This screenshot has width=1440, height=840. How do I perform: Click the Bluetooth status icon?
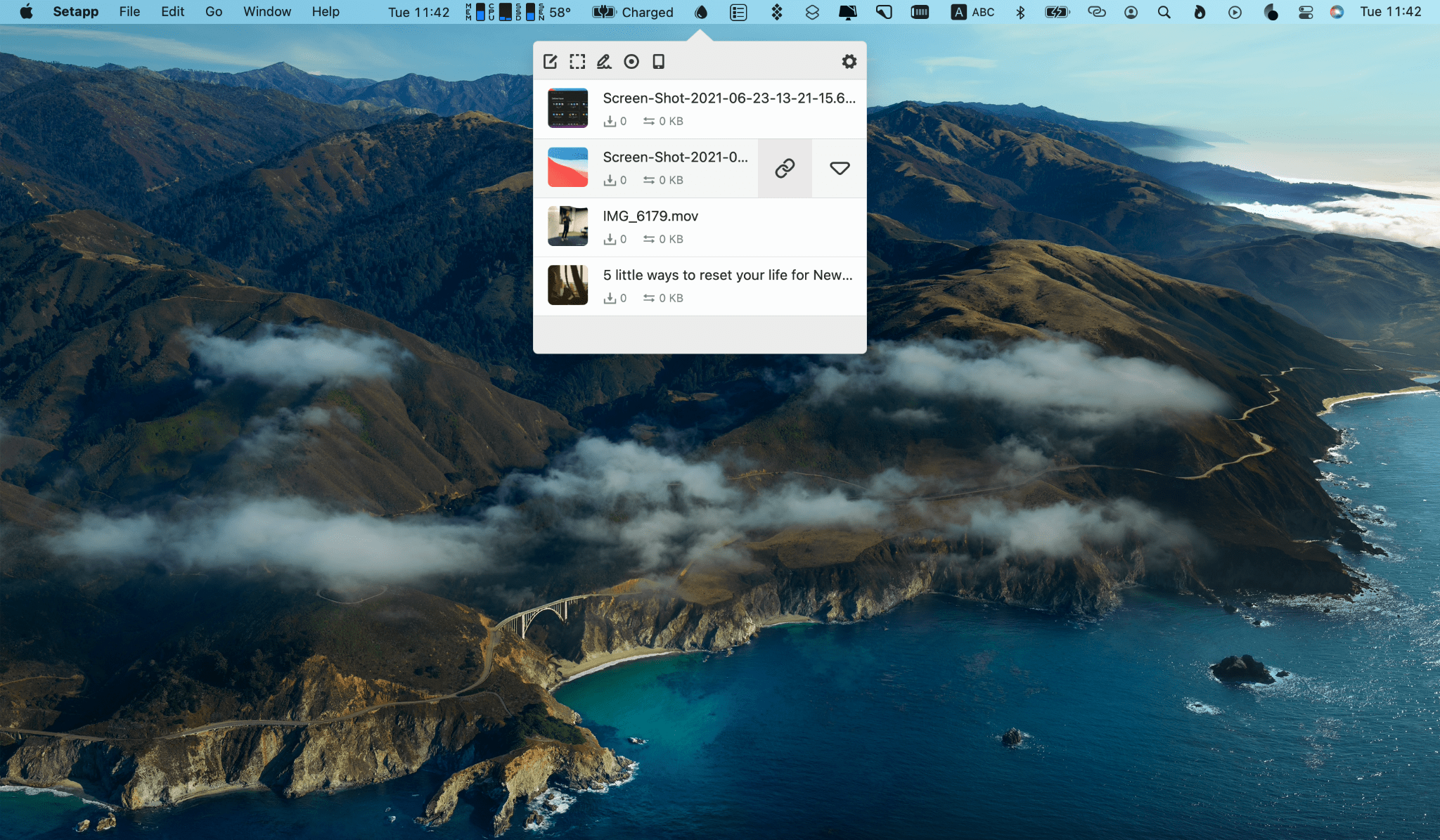coord(1020,12)
